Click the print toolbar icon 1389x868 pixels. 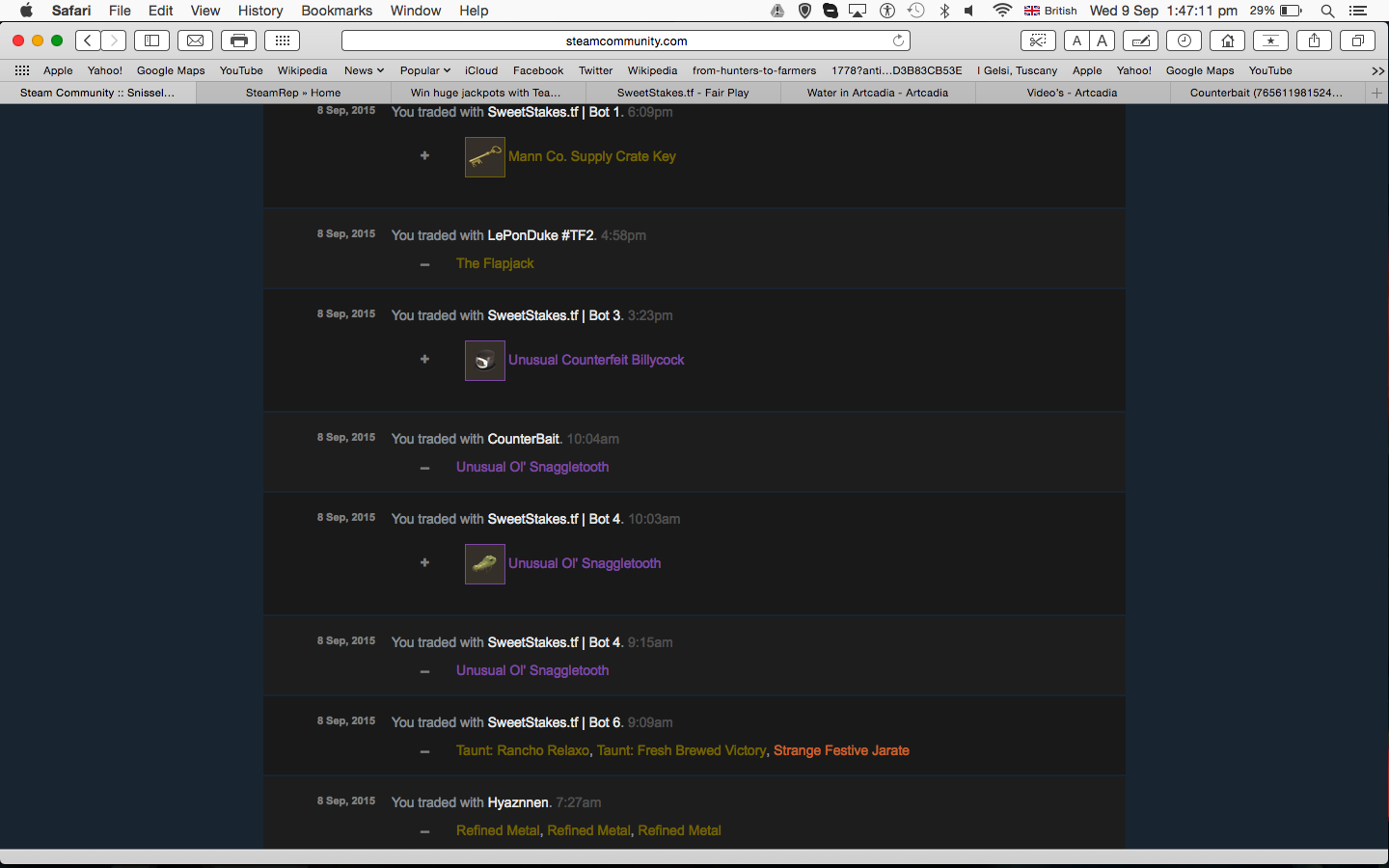click(238, 41)
